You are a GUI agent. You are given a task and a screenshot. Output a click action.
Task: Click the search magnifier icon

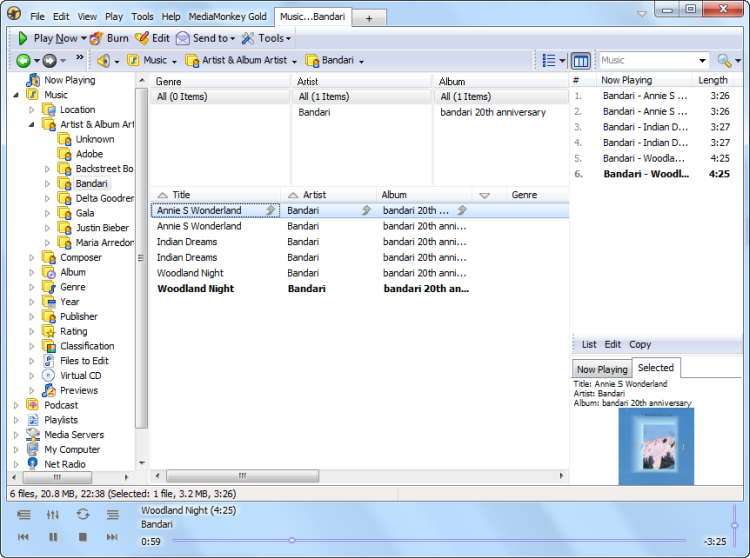(724, 61)
